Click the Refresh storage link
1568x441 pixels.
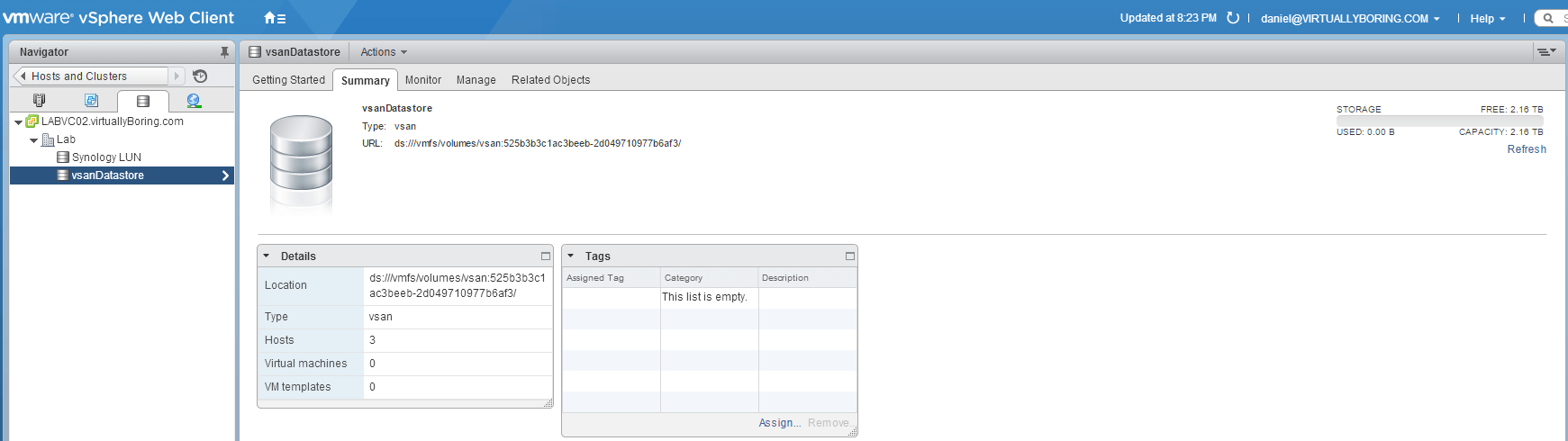(1527, 149)
